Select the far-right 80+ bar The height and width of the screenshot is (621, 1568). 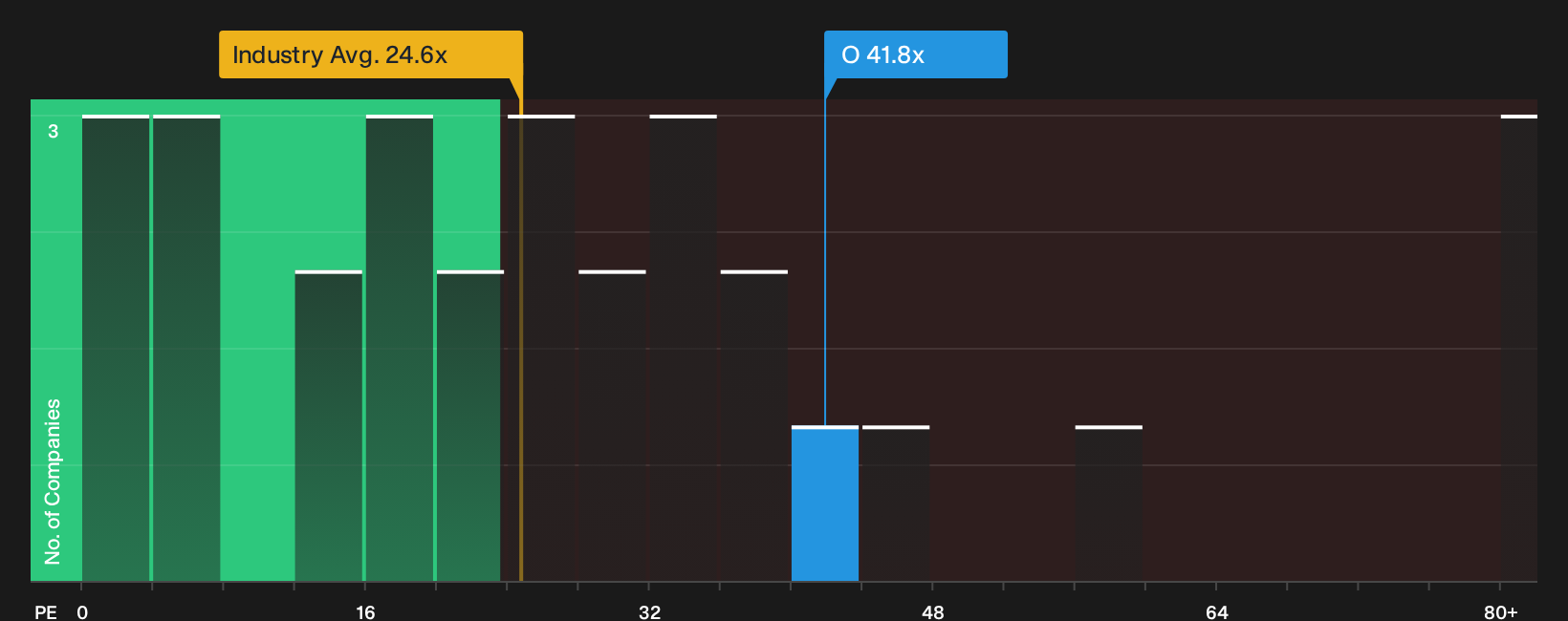click(1519, 348)
